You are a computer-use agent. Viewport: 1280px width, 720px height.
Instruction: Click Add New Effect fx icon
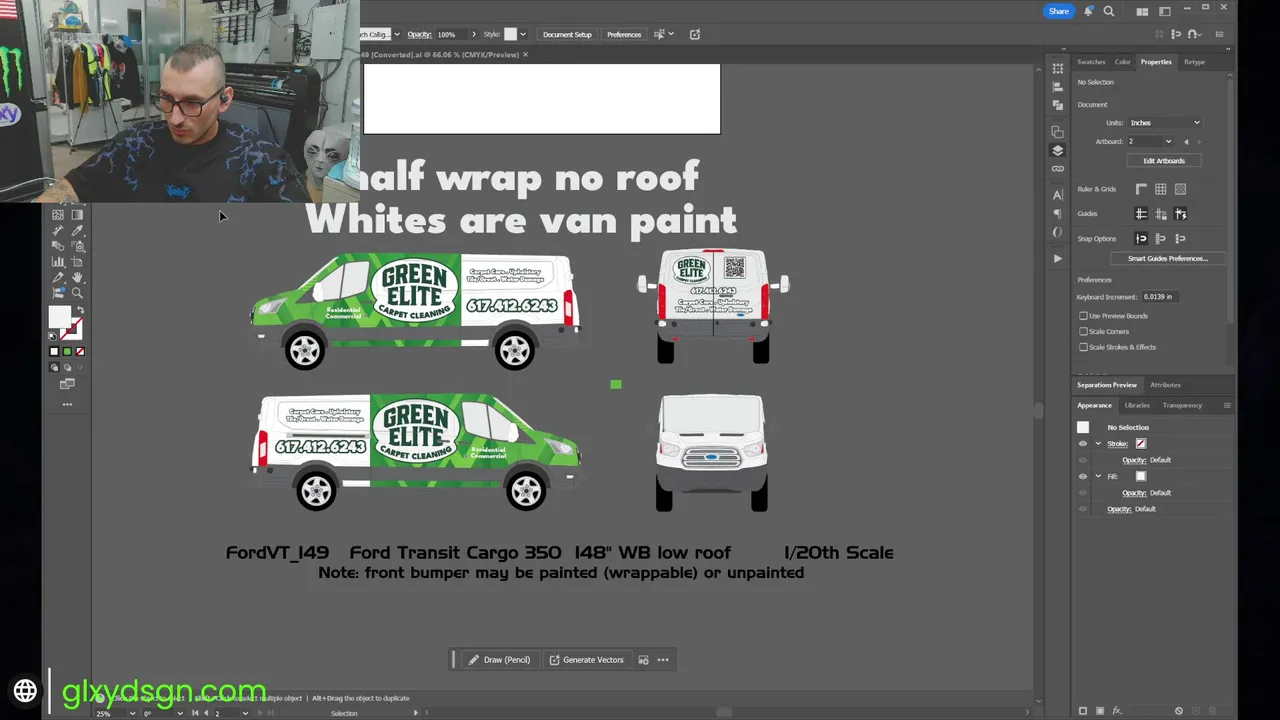1117,711
